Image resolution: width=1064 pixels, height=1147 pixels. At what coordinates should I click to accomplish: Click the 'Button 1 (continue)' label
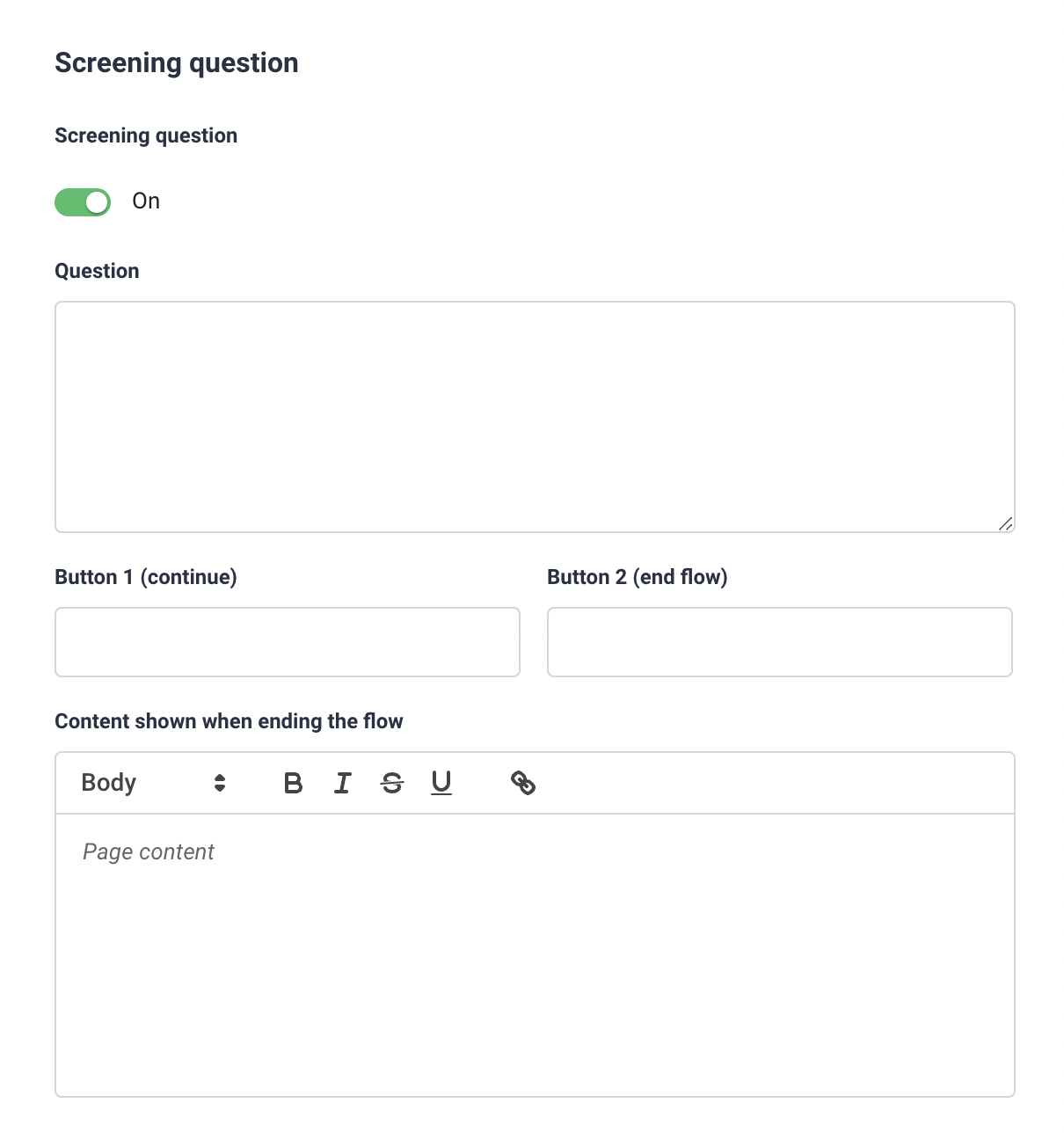pyautogui.click(x=146, y=577)
